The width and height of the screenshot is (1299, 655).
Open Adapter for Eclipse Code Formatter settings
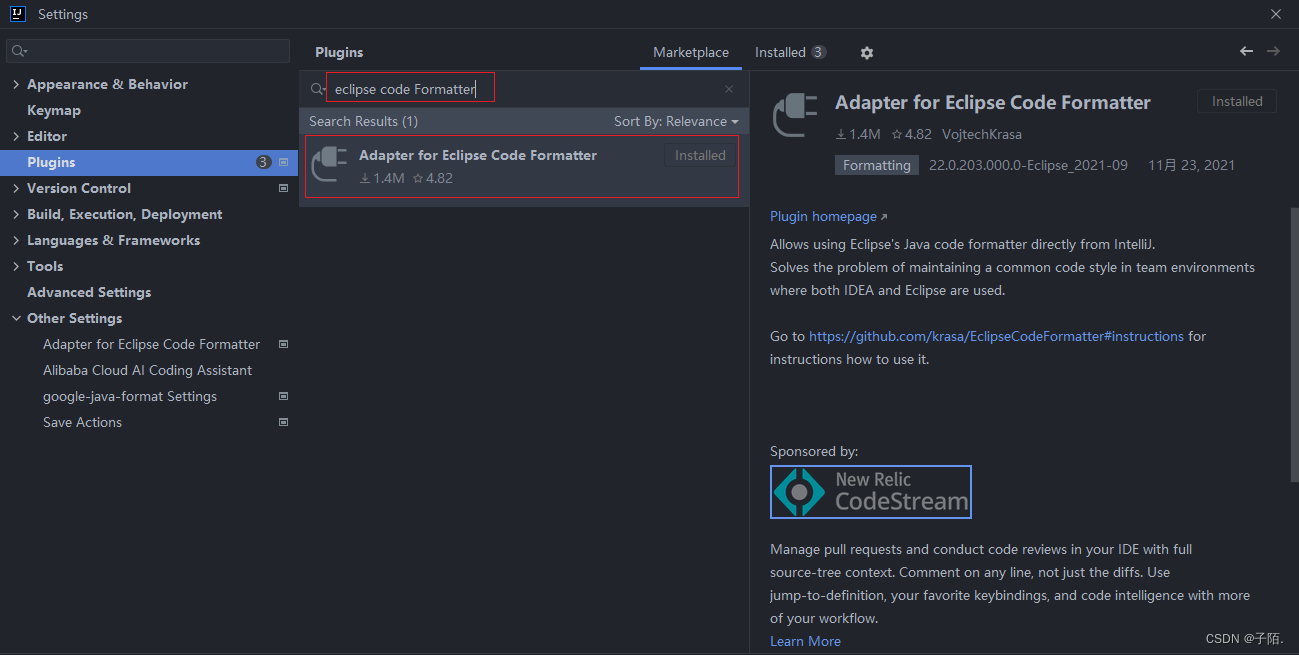coord(151,344)
